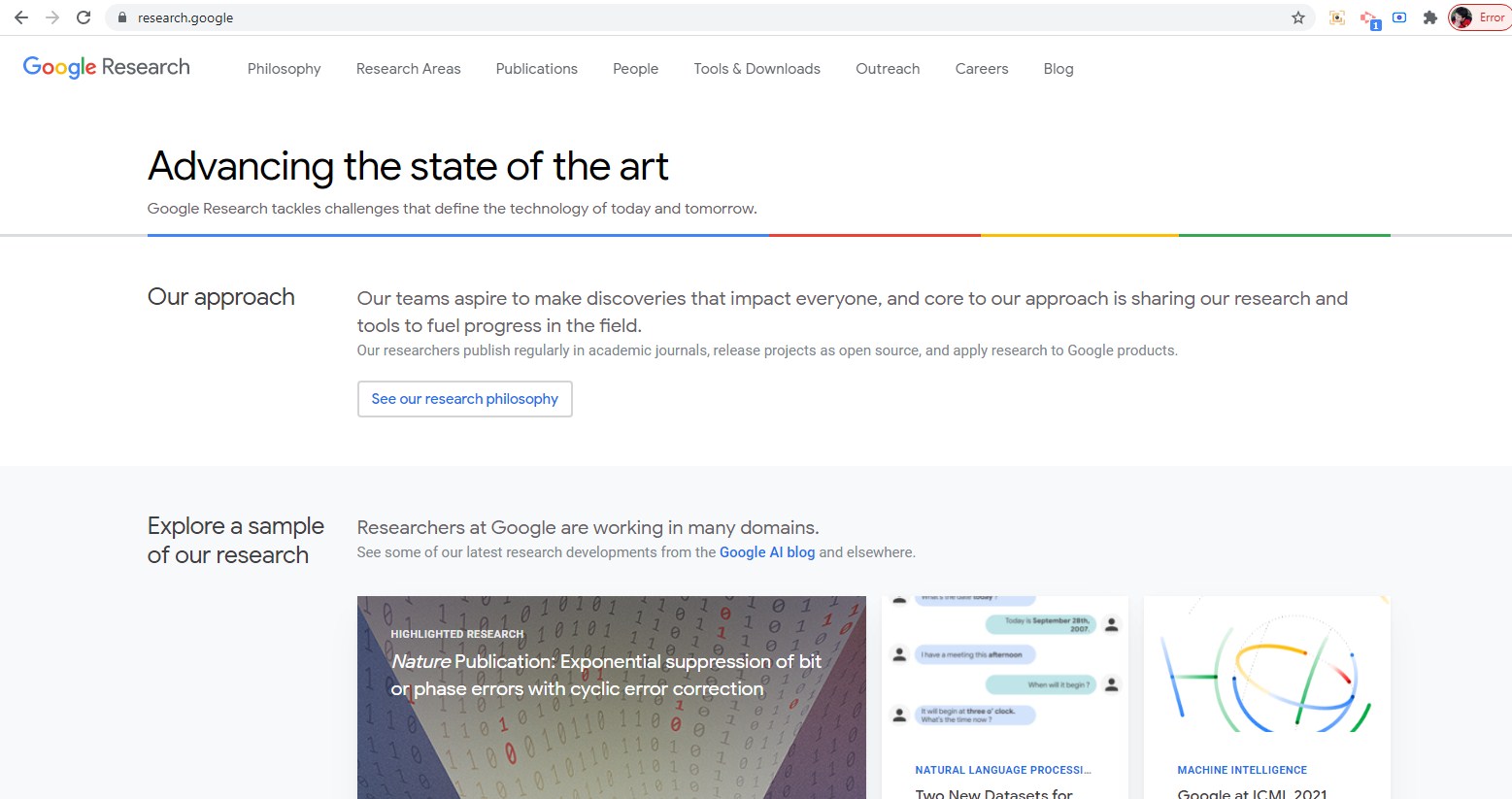Click the Natural Language Processing category label
The width and height of the screenshot is (1512, 799).
coord(1003,770)
